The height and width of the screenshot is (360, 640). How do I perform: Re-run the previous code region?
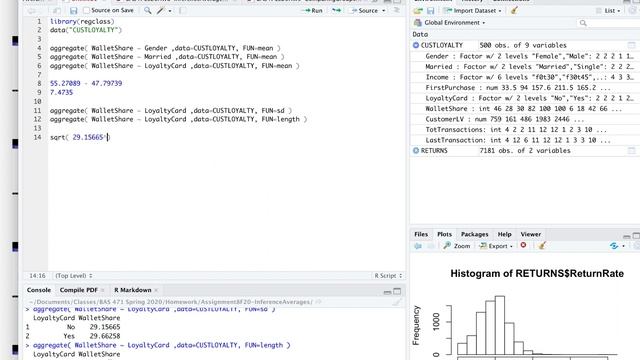[x=336, y=11]
